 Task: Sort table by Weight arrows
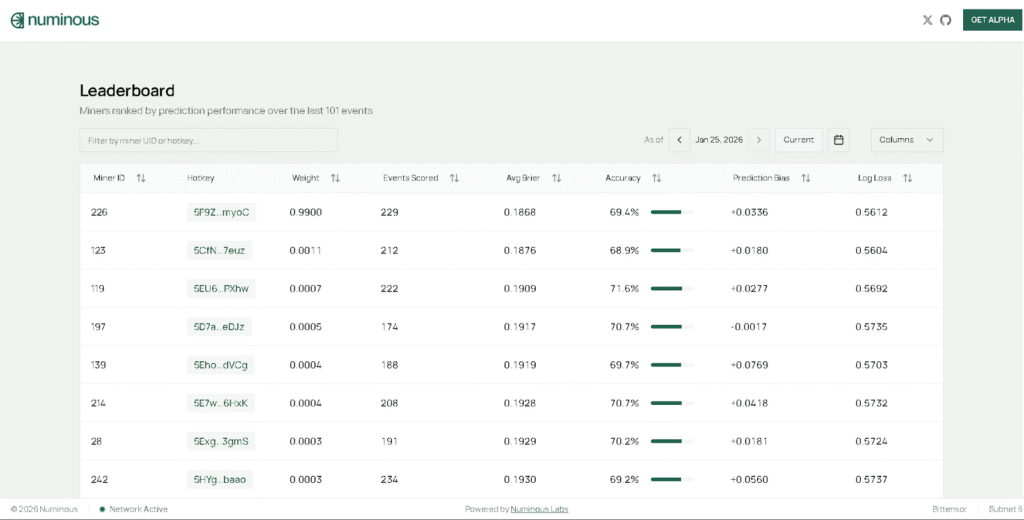(335, 178)
